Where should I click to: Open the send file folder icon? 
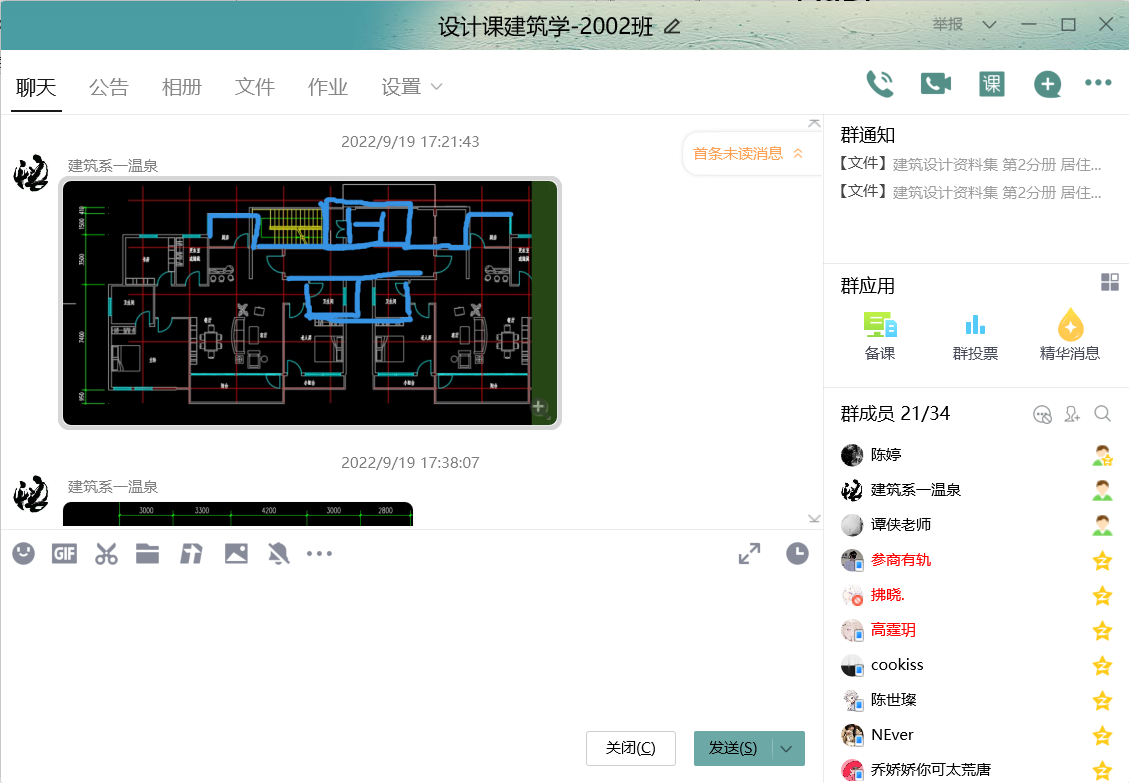(148, 553)
